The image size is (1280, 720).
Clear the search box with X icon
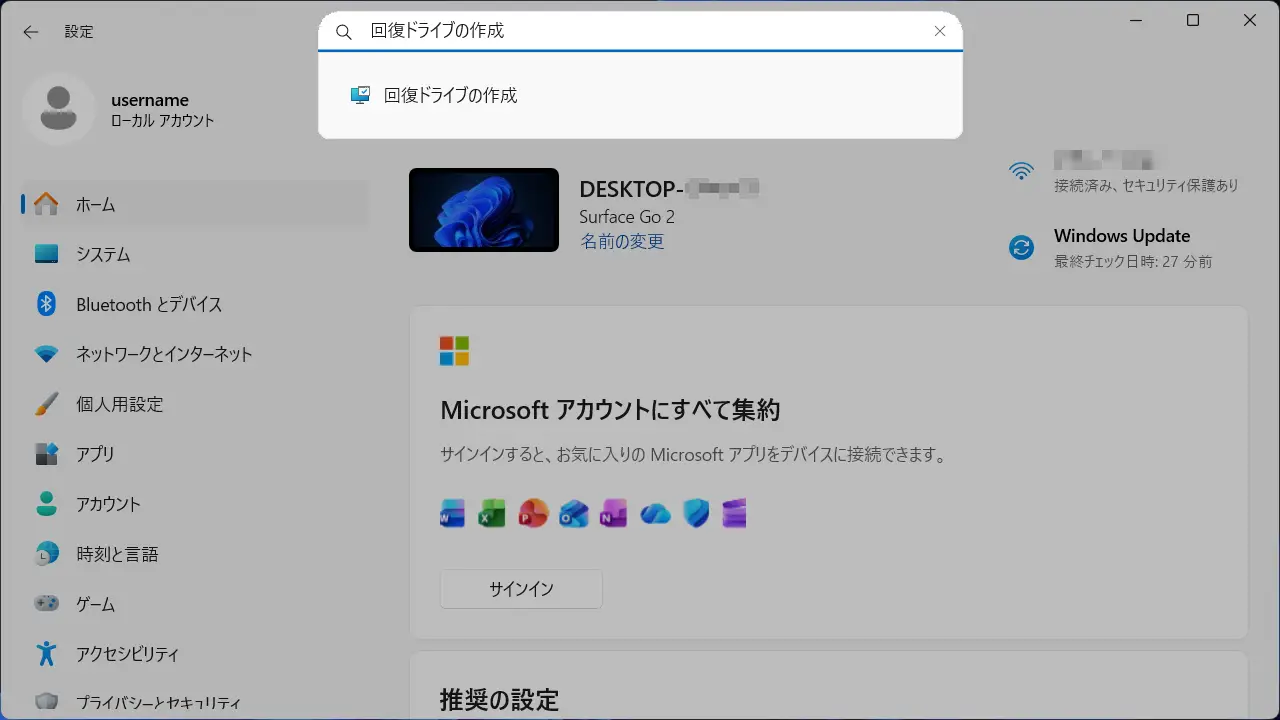point(939,32)
